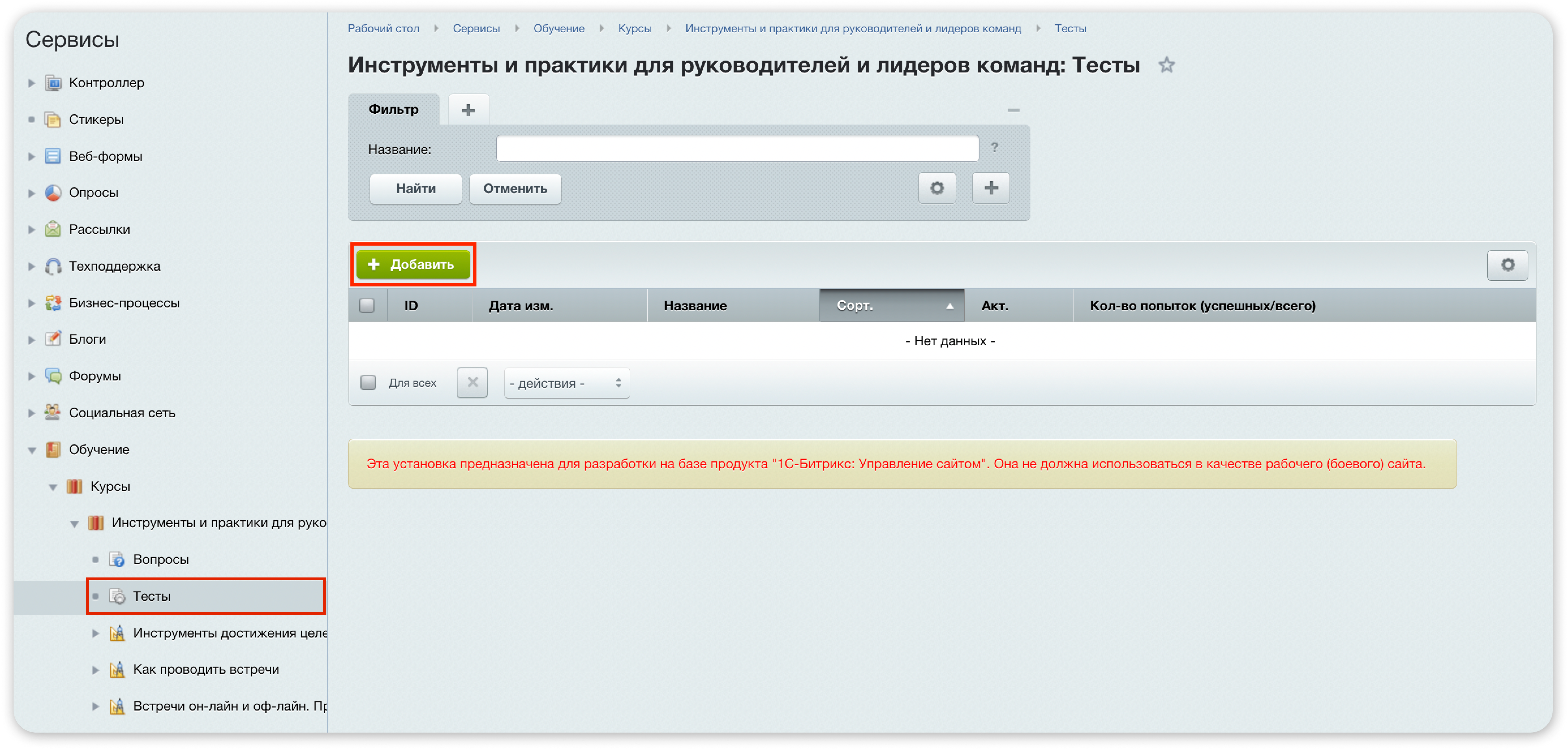Screen dimensions: 1568x749
Task: Select the Фильтр tab
Action: [393, 110]
